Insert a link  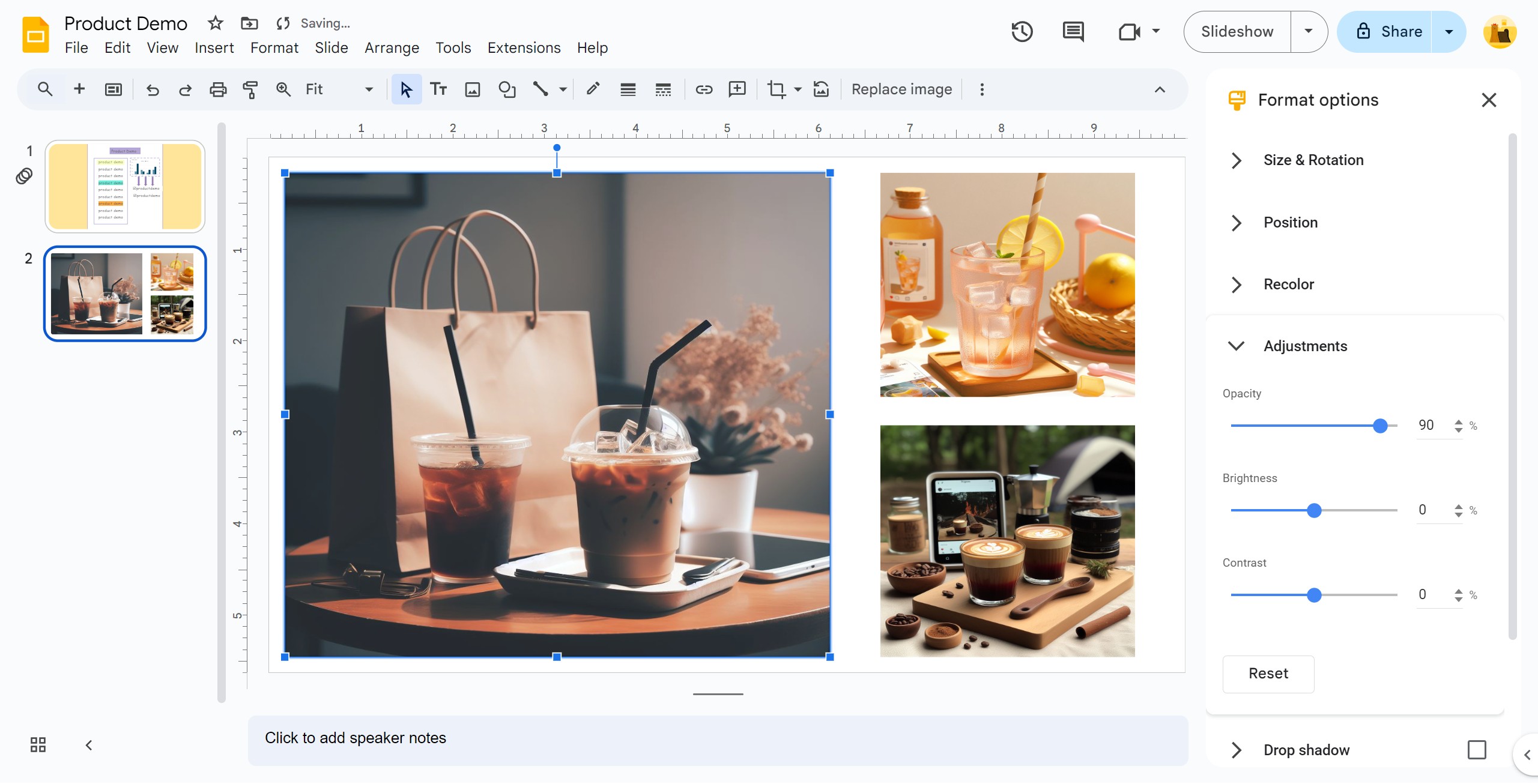pos(704,89)
